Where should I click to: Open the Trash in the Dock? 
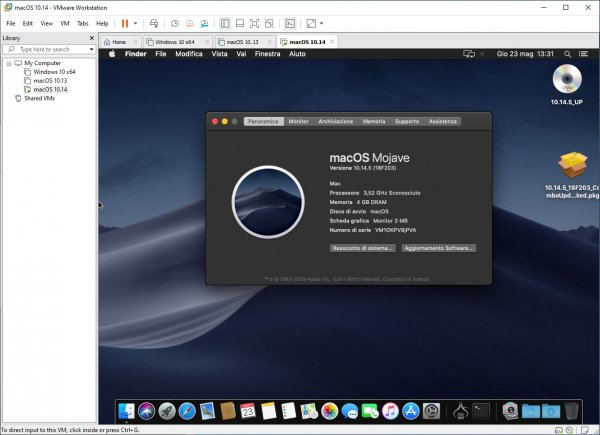(x=572, y=411)
